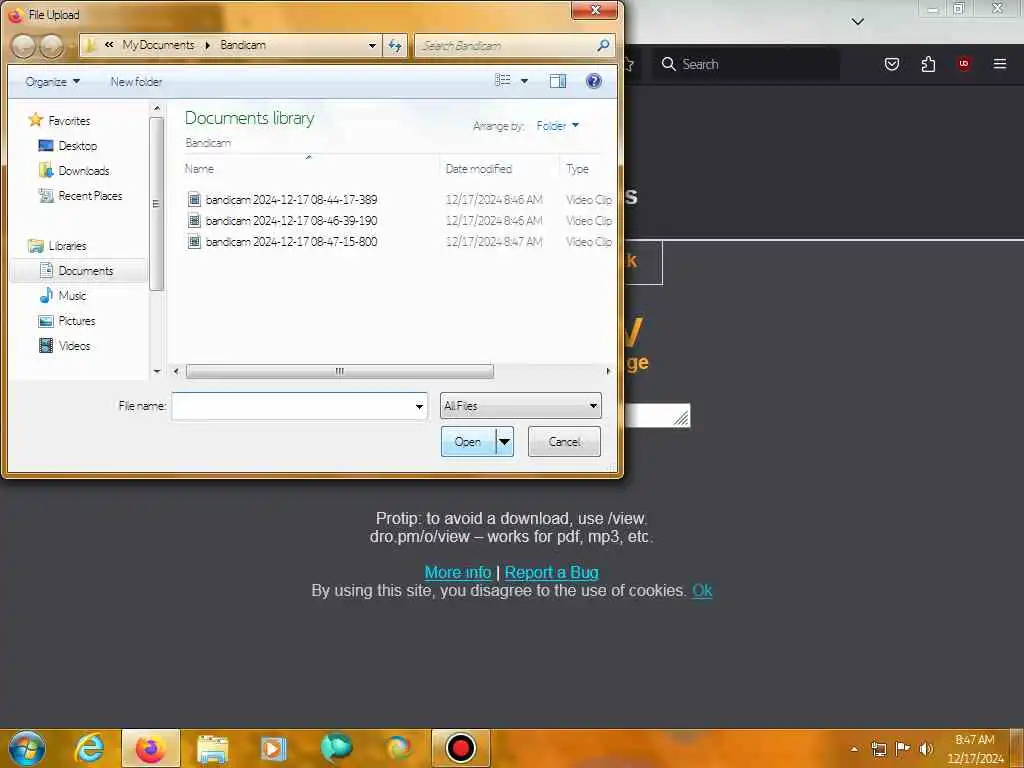Show the preview pane
Screen dimensions: 1024x768
pos(558,81)
